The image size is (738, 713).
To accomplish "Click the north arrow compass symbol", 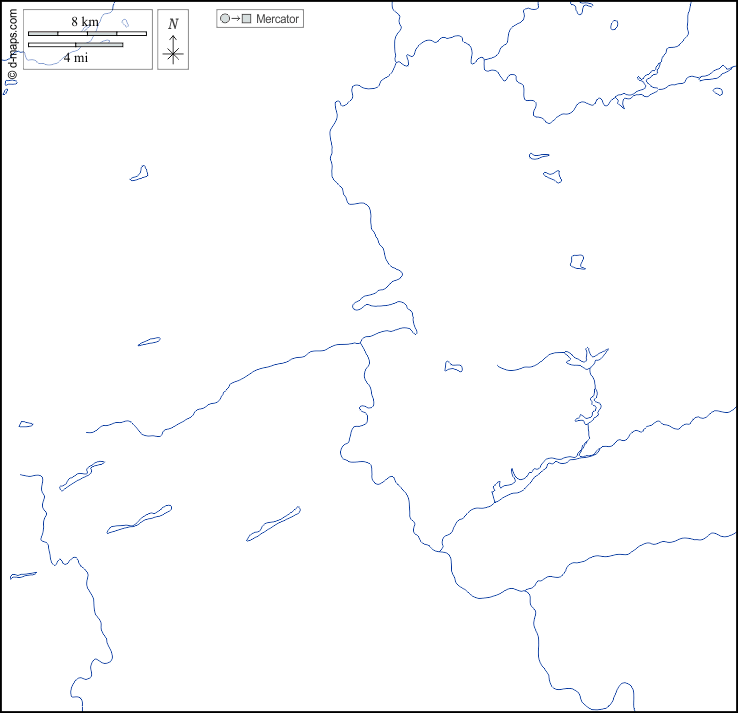I will pyautogui.click(x=173, y=50).
